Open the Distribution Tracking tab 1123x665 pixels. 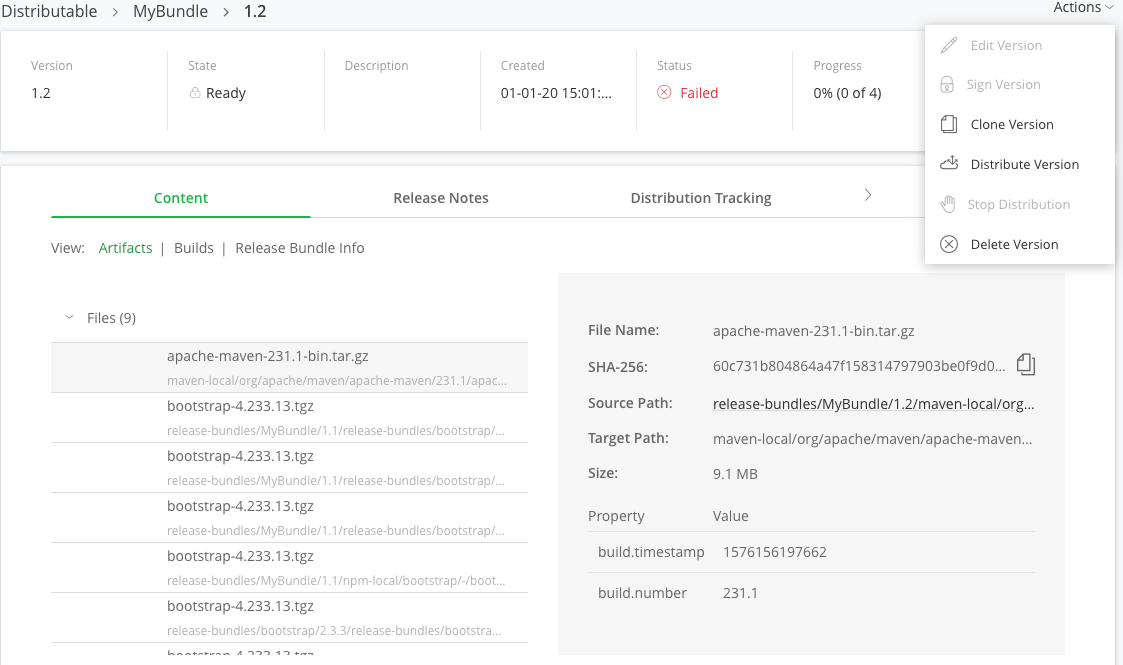(700, 198)
